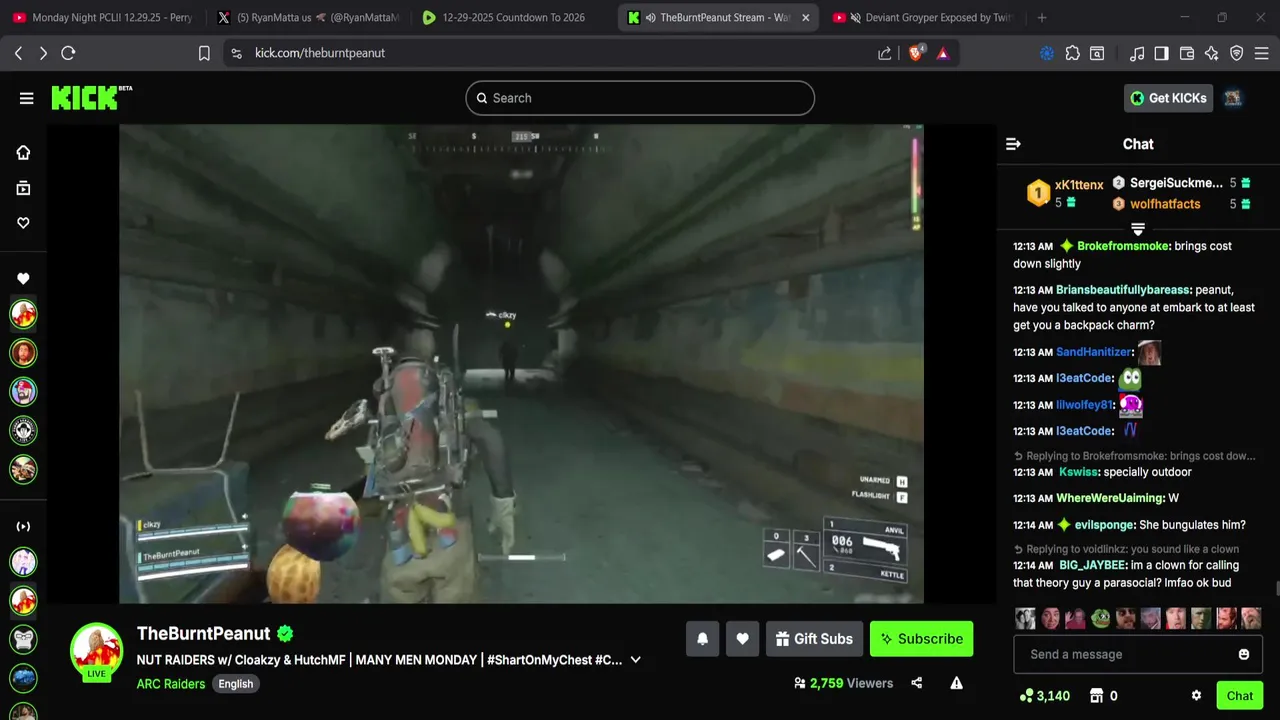1280x720 pixels.
Task: Toggle follow heart button for TheBurntPeanut
Action: (742, 639)
